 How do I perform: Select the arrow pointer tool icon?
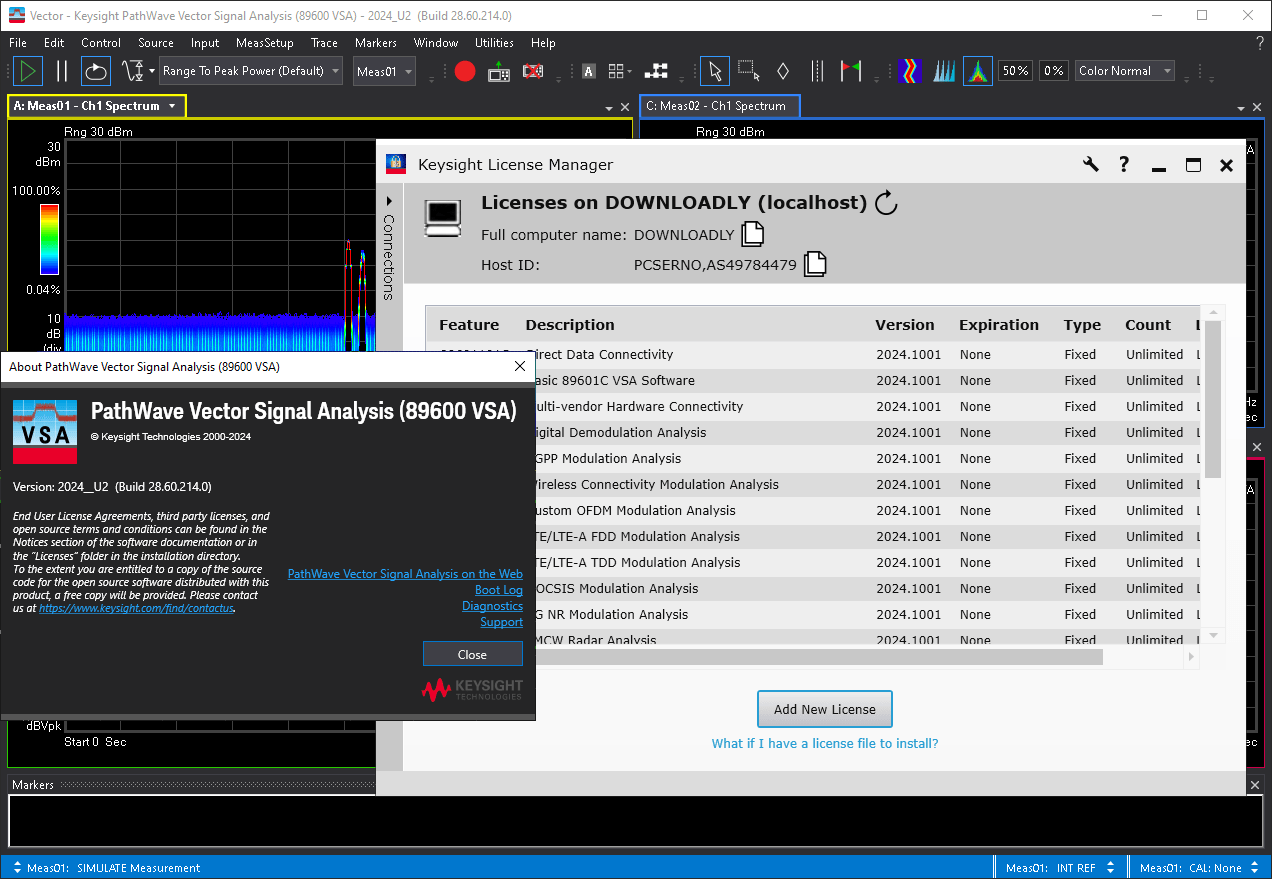point(714,70)
